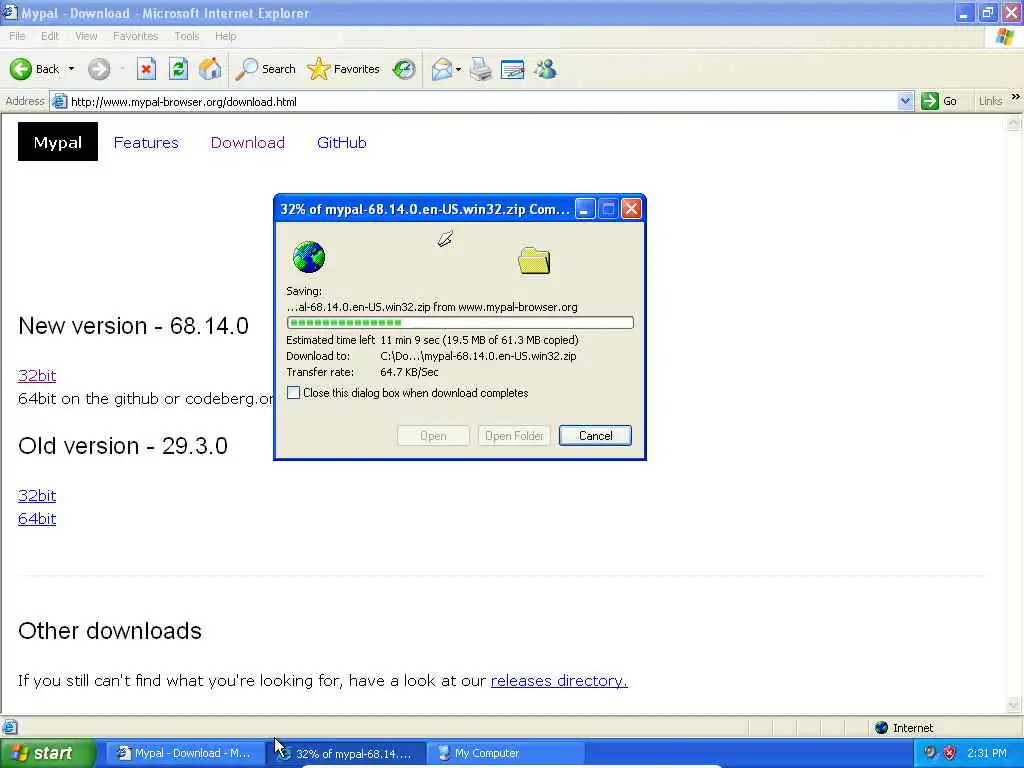This screenshot has height=768, width=1024.
Task: Open the Favorites menu
Action: click(135, 36)
